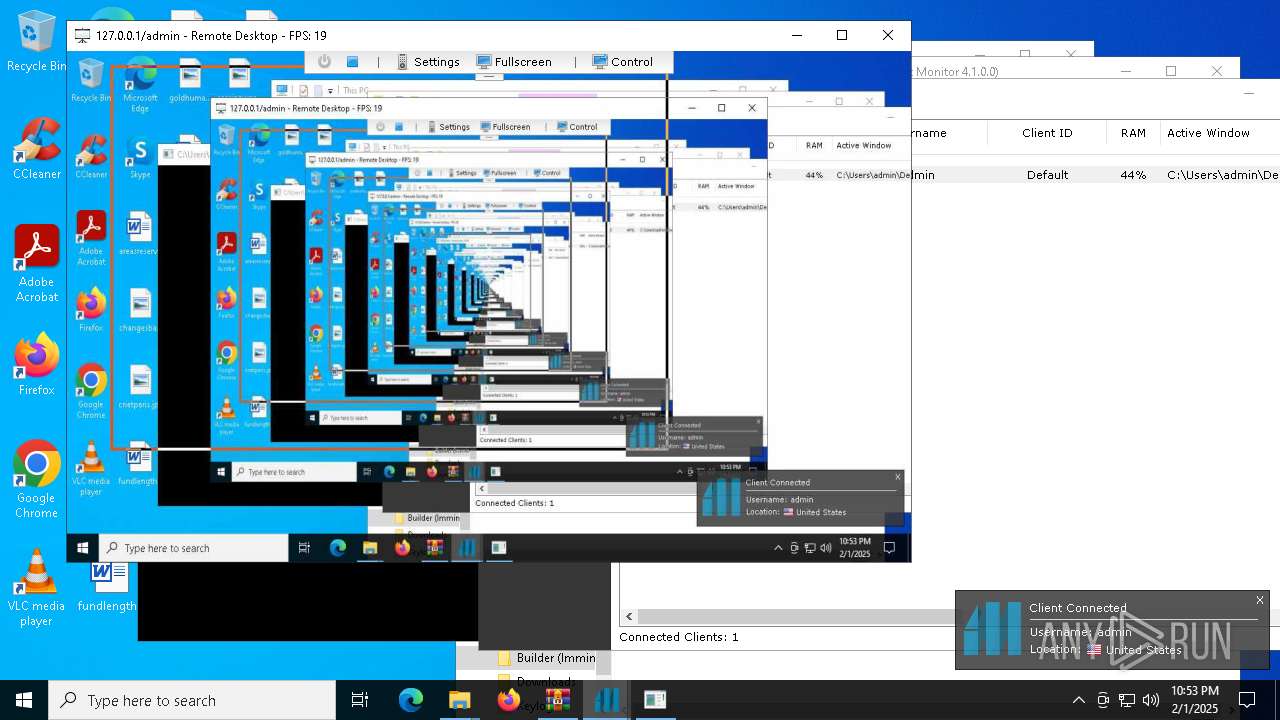Image resolution: width=1280 pixels, height=720 pixels.
Task: Launch CCleaner from the local desktop
Action: [x=36, y=149]
